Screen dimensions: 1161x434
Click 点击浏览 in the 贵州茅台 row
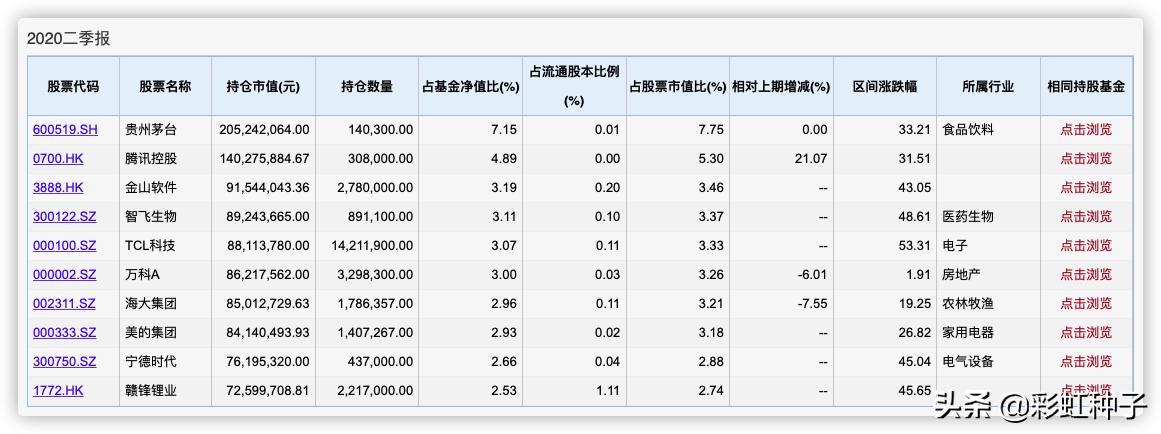tap(1085, 130)
